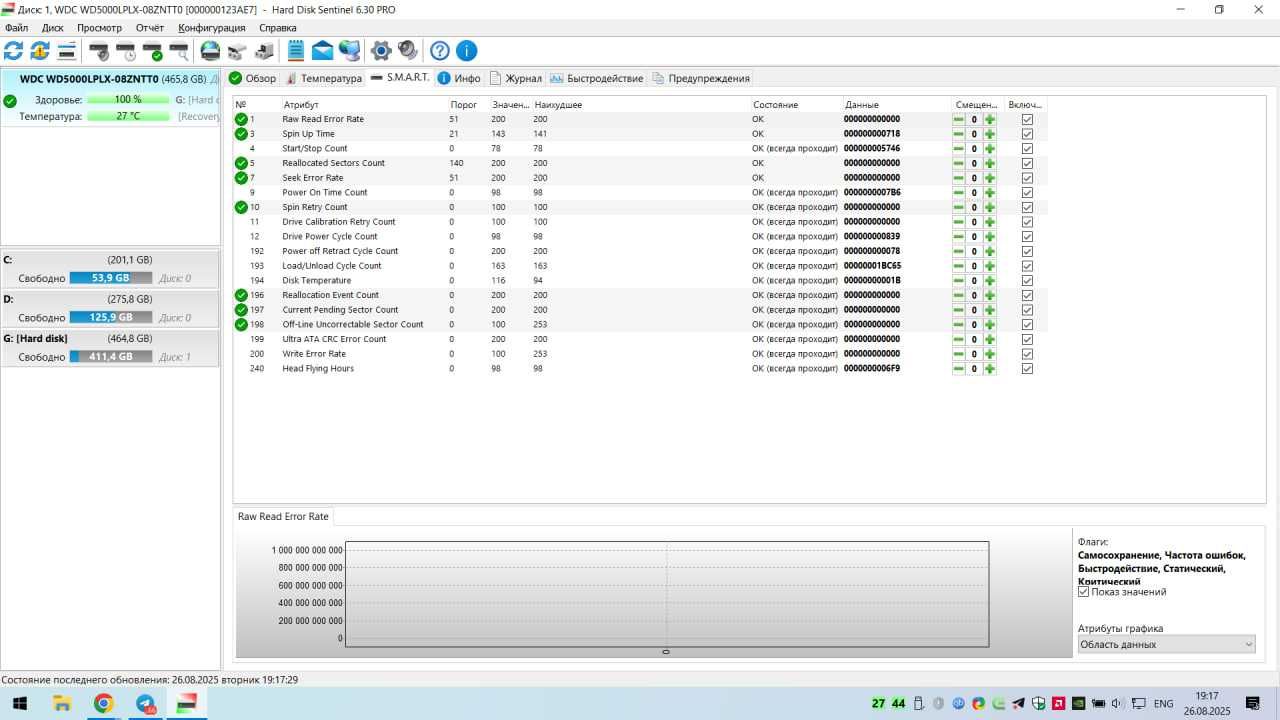The image size is (1280, 720).
Task: Open the Файл menu
Action: pyautogui.click(x=16, y=28)
